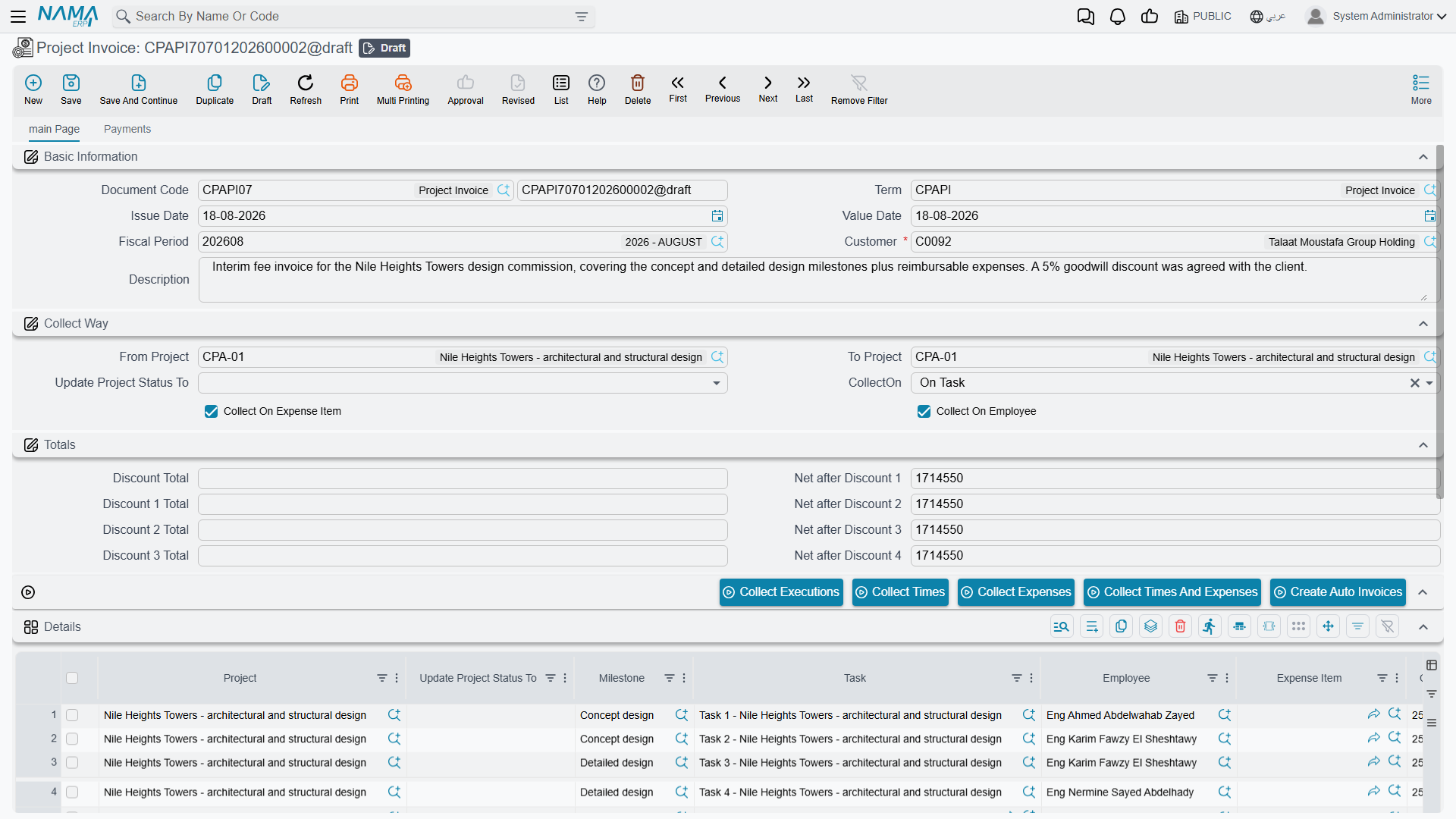This screenshot has width=1456, height=819.
Task: Select the checkbox for detail row 1
Action: [x=72, y=715]
